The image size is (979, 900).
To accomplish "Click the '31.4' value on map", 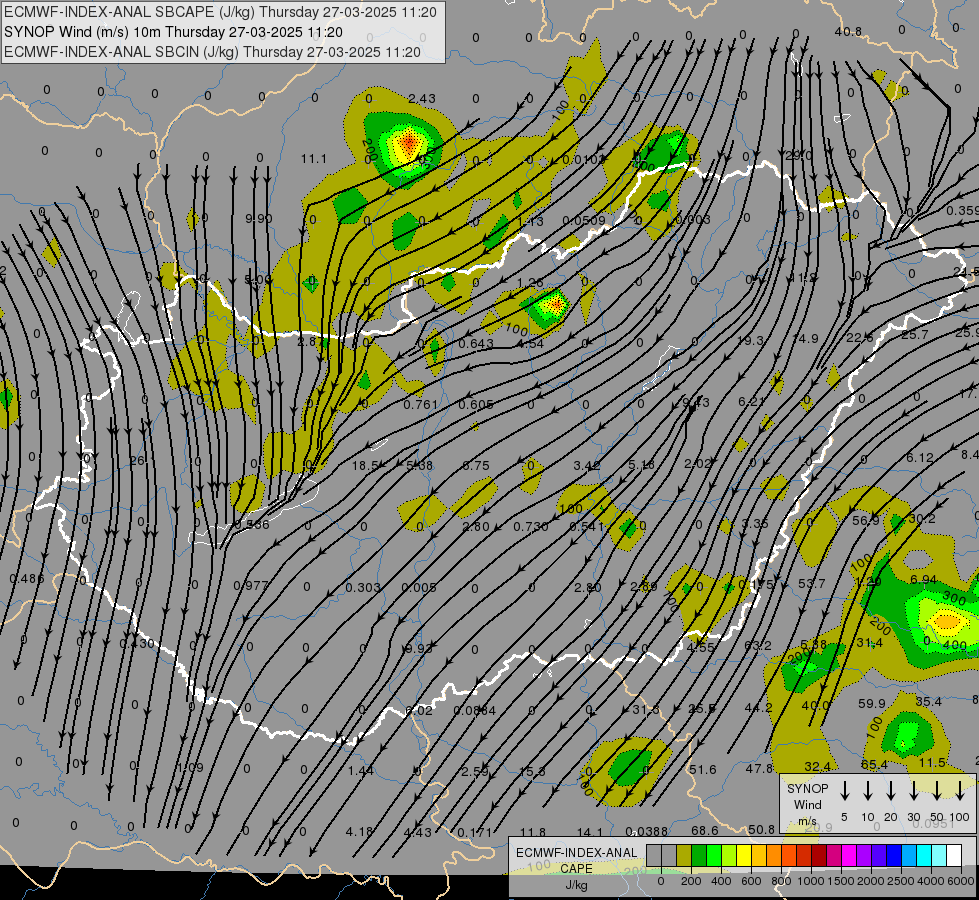I will pos(869,643).
